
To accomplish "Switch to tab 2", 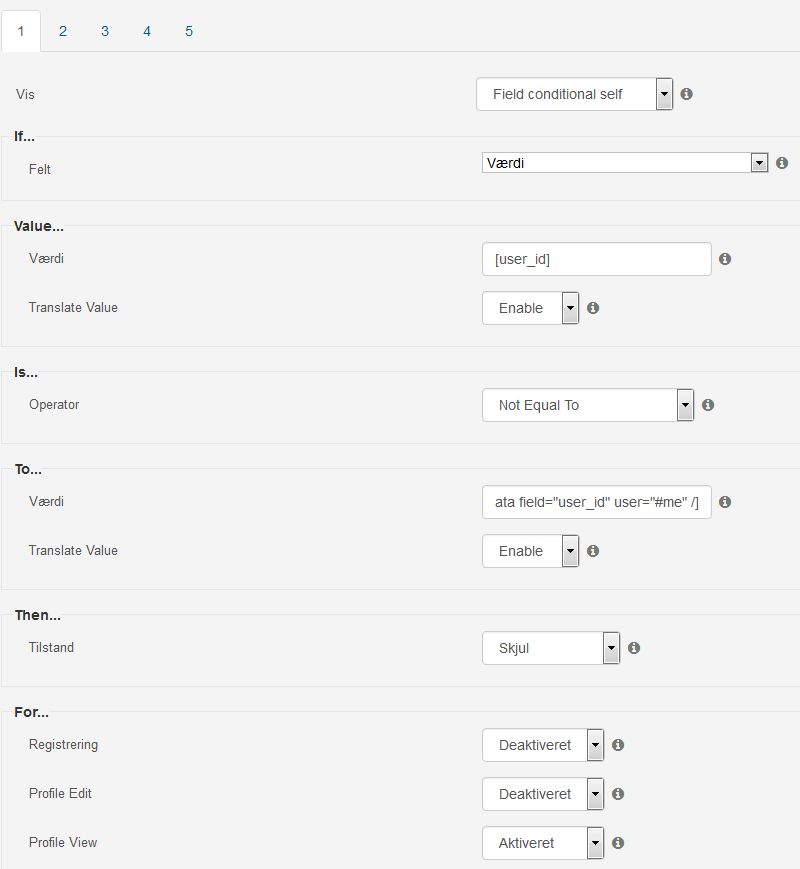I will click(x=63, y=32).
